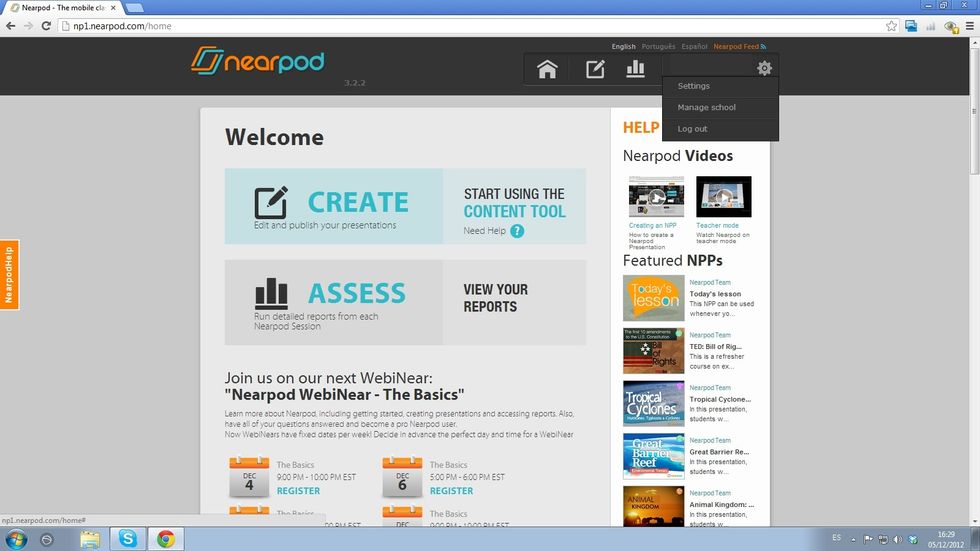Open Animal Kingdom presentation thumbnail
Viewport: 980px width, 551px height.
(x=654, y=507)
